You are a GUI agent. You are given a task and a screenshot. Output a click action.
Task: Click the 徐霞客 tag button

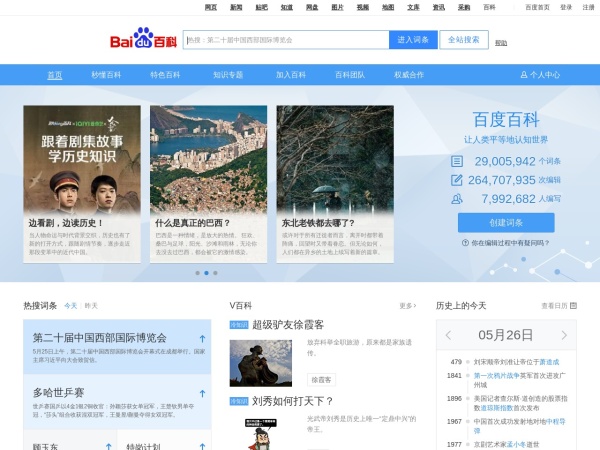[321, 380]
